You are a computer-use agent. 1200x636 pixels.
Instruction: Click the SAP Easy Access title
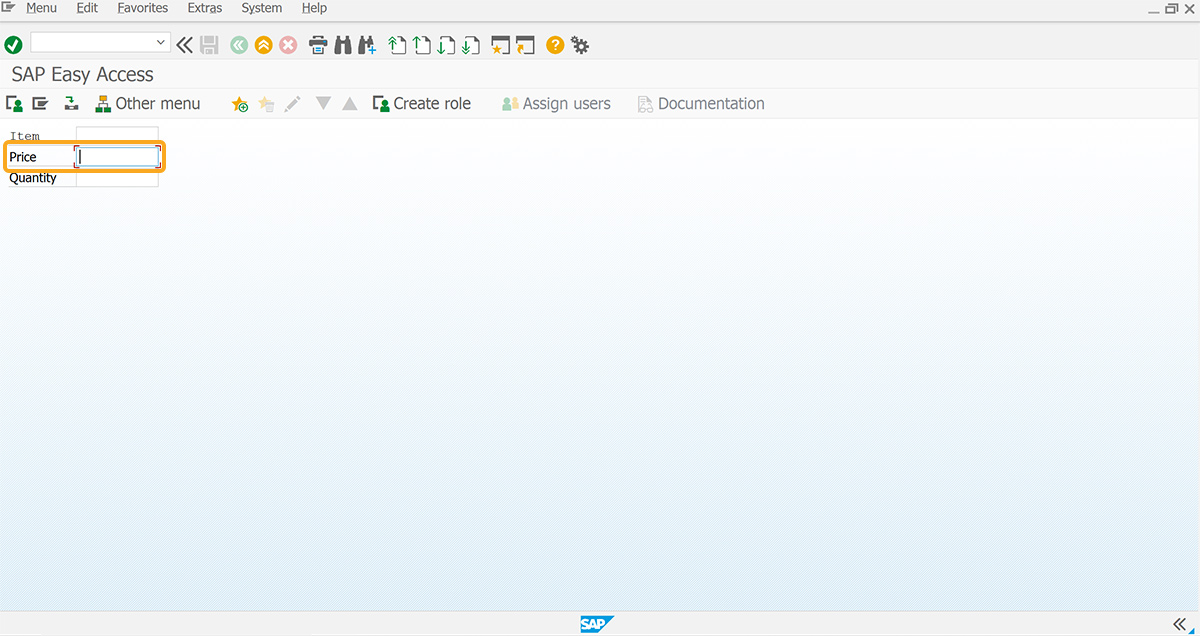pyautogui.click(x=83, y=75)
